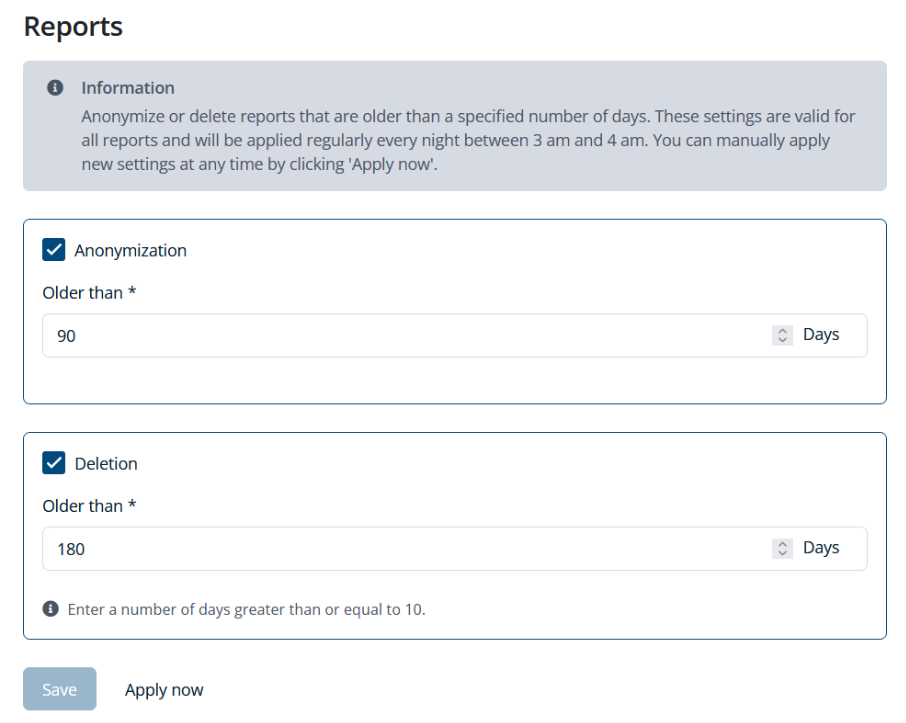Click the info icon in the Information banner
This screenshot has height=723, width=906.
[x=55, y=88]
